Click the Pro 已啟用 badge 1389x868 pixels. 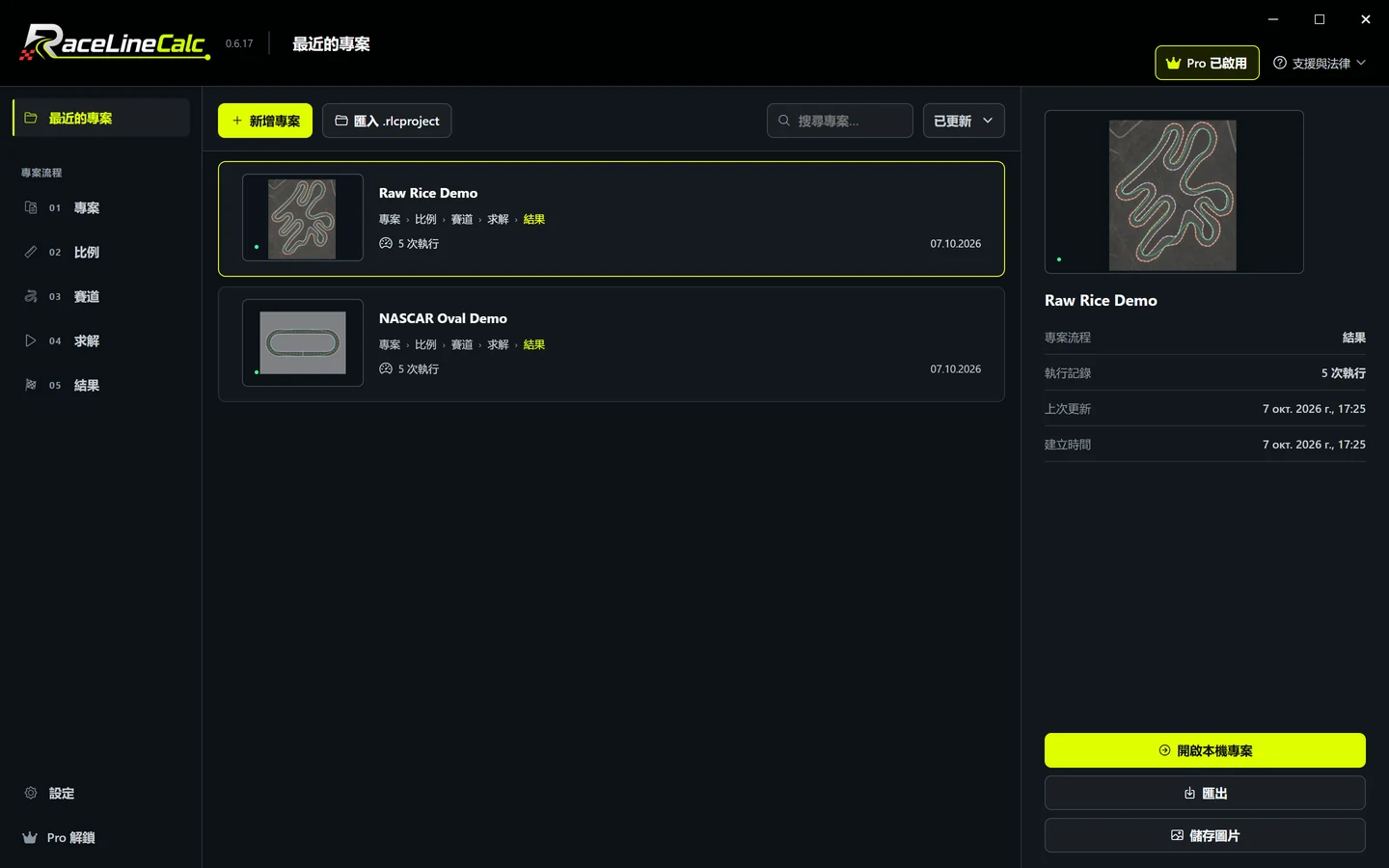click(1207, 63)
